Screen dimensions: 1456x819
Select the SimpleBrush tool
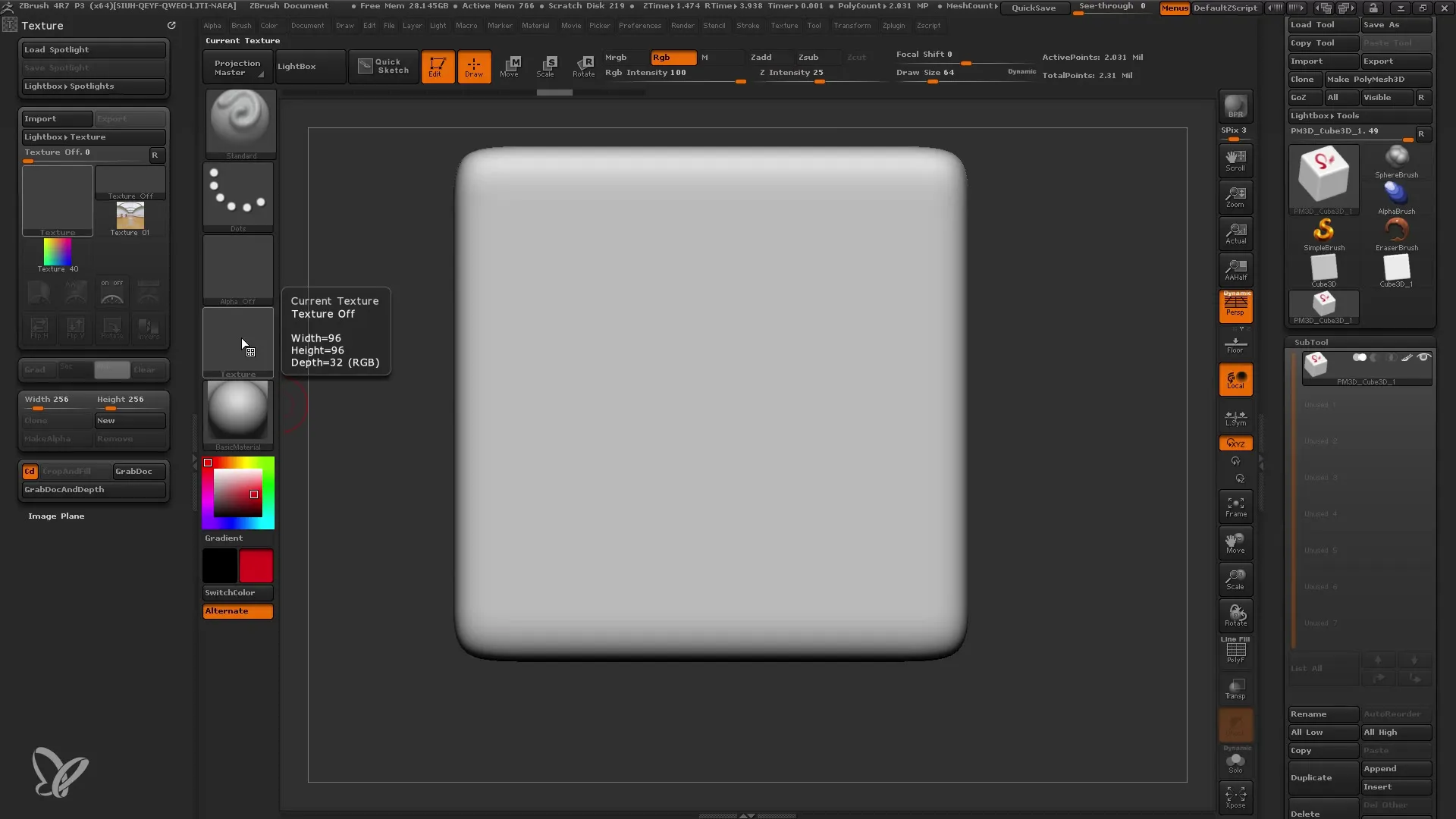point(1324,234)
